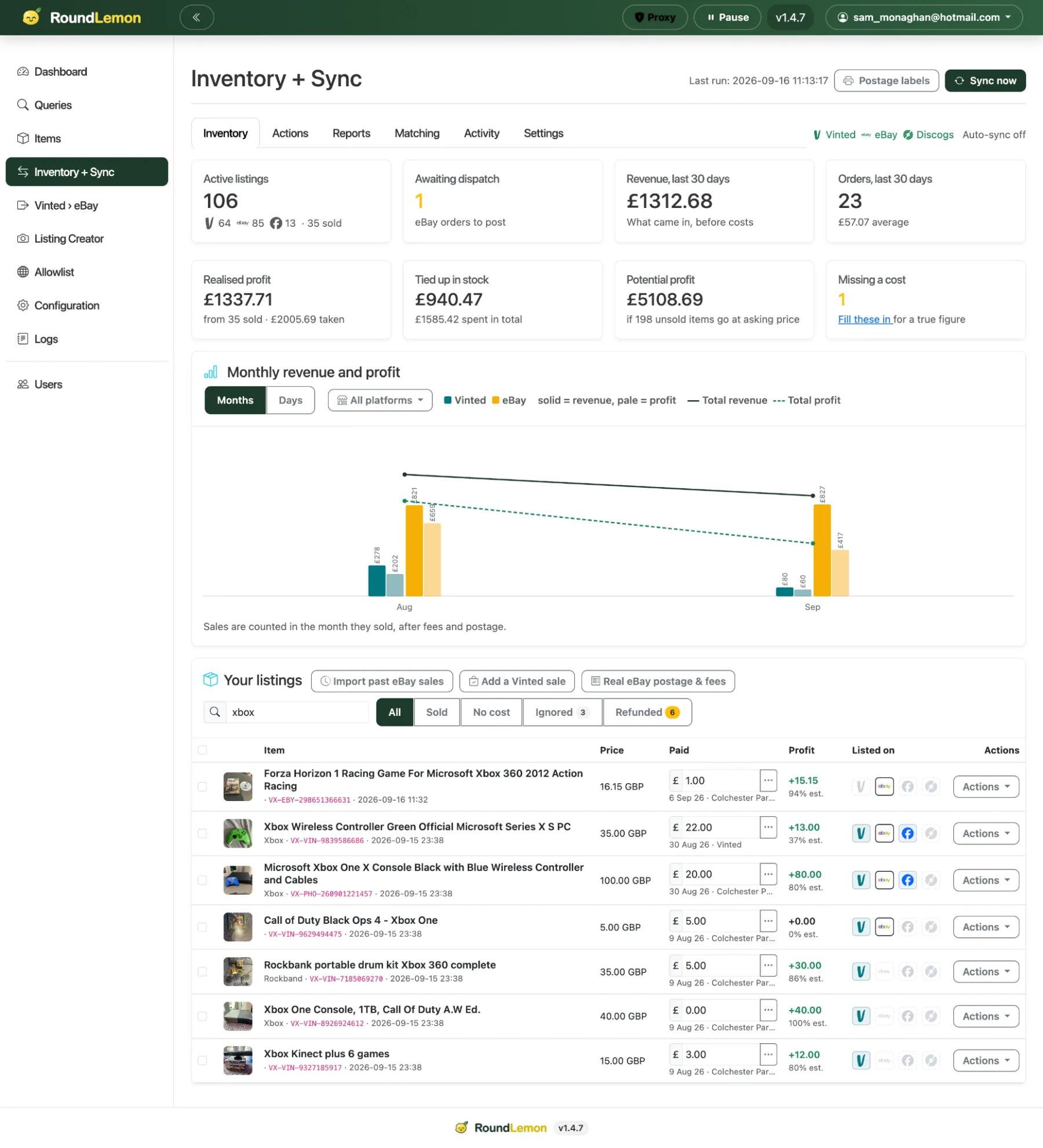Open Vinted › eBay sidebar page
1043x1148 pixels.
click(x=87, y=206)
